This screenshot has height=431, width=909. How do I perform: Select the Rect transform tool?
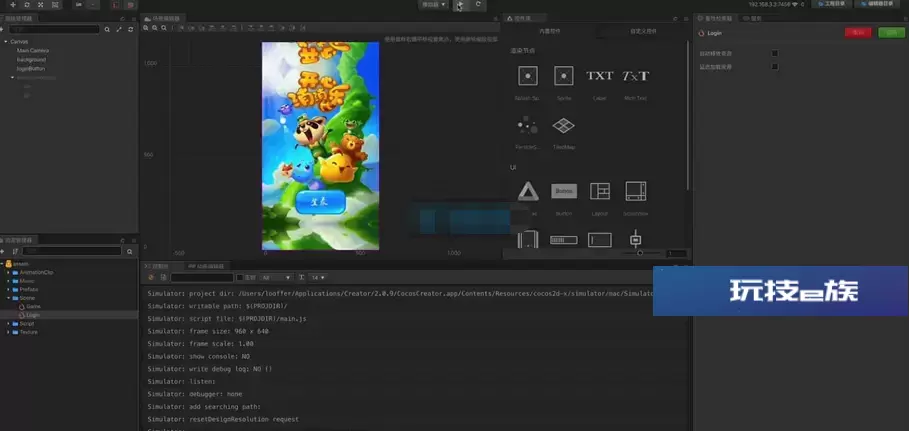point(55,5)
